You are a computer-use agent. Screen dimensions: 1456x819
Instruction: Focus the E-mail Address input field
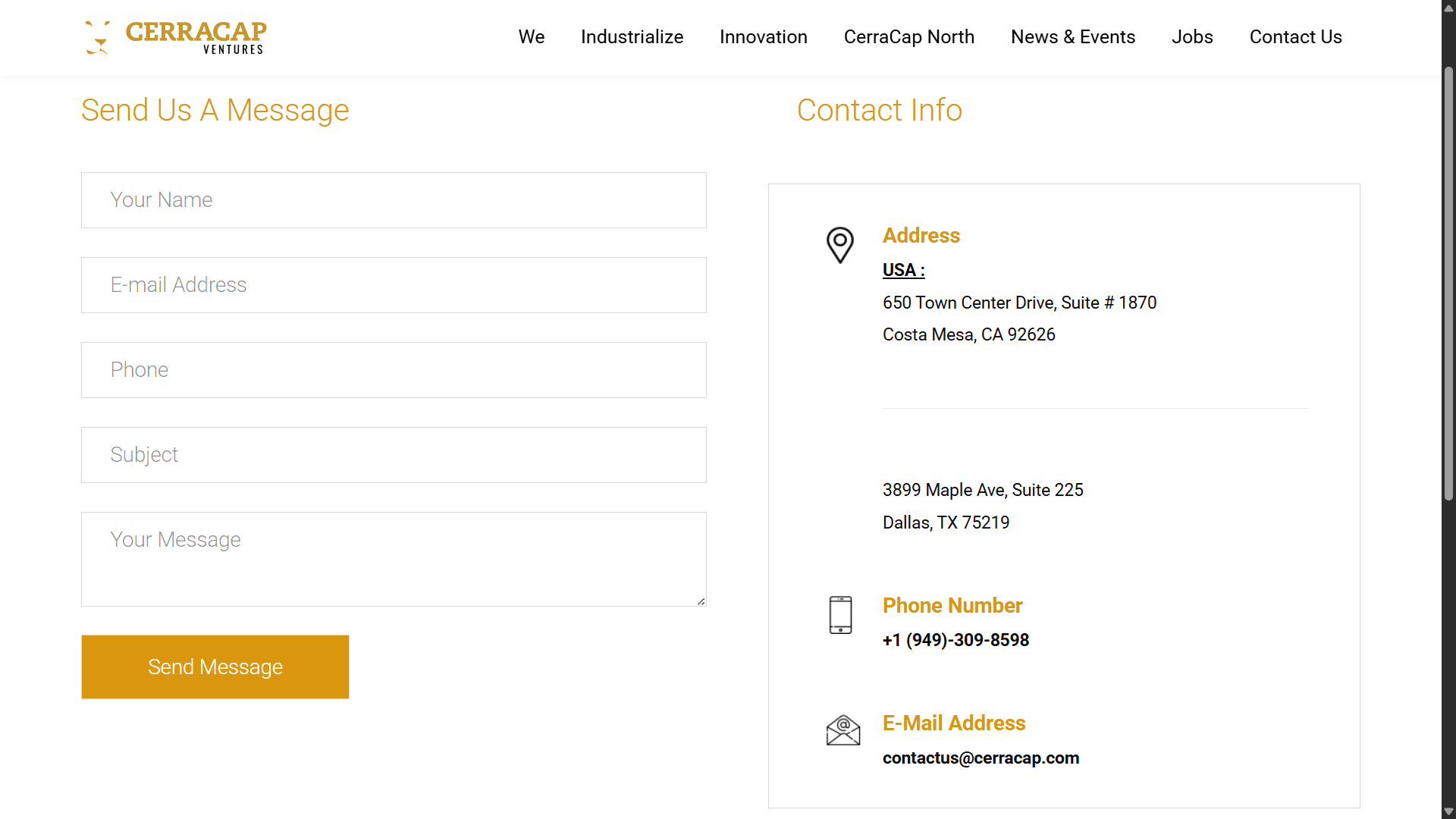pos(394,285)
